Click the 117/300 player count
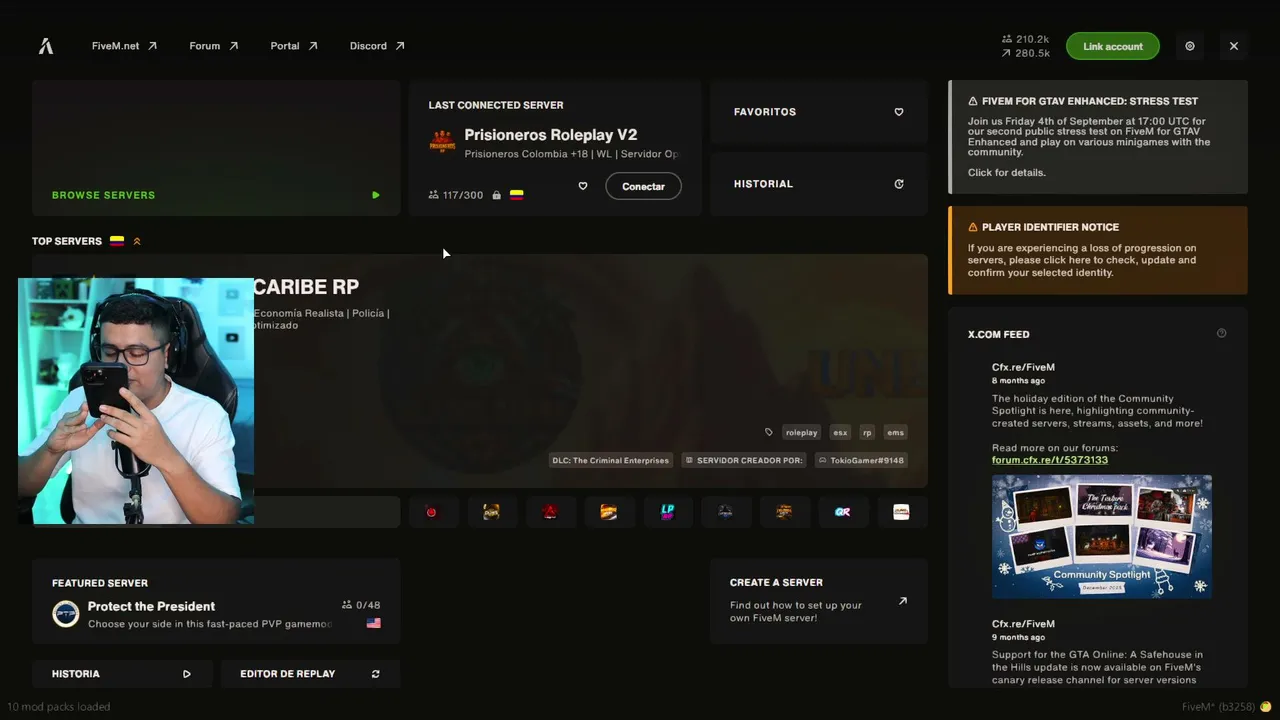 pyautogui.click(x=455, y=195)
